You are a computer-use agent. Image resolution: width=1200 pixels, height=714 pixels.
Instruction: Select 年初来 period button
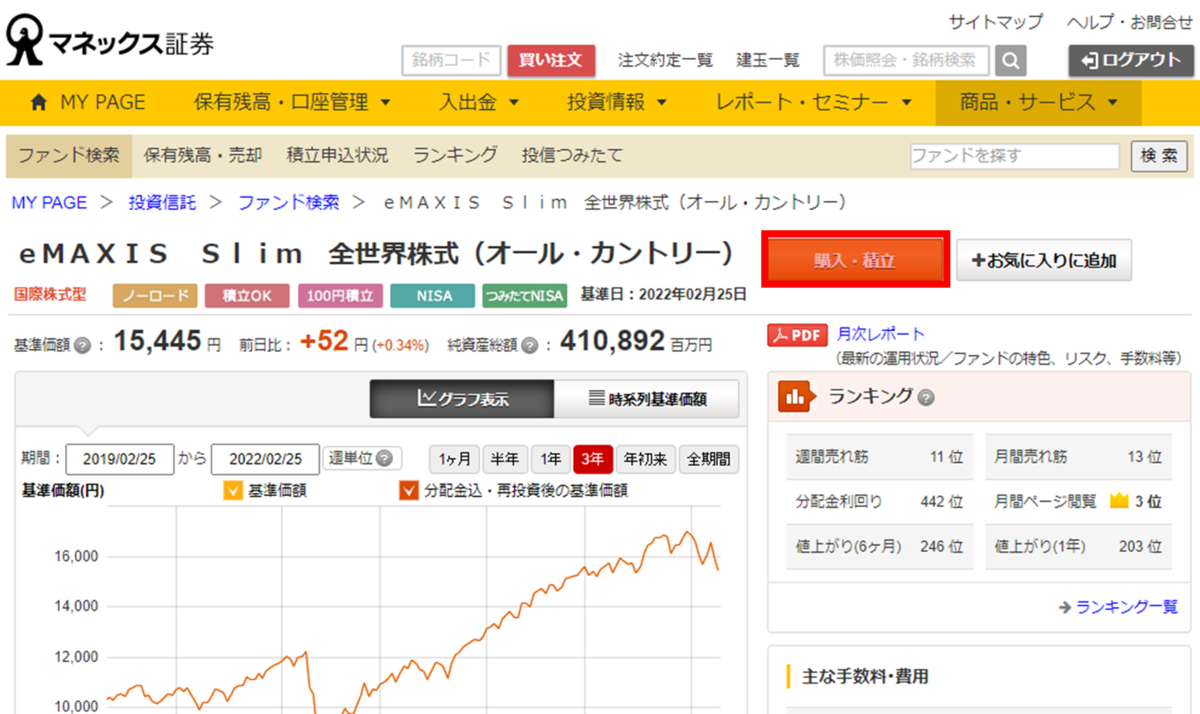tap(646, 460)
